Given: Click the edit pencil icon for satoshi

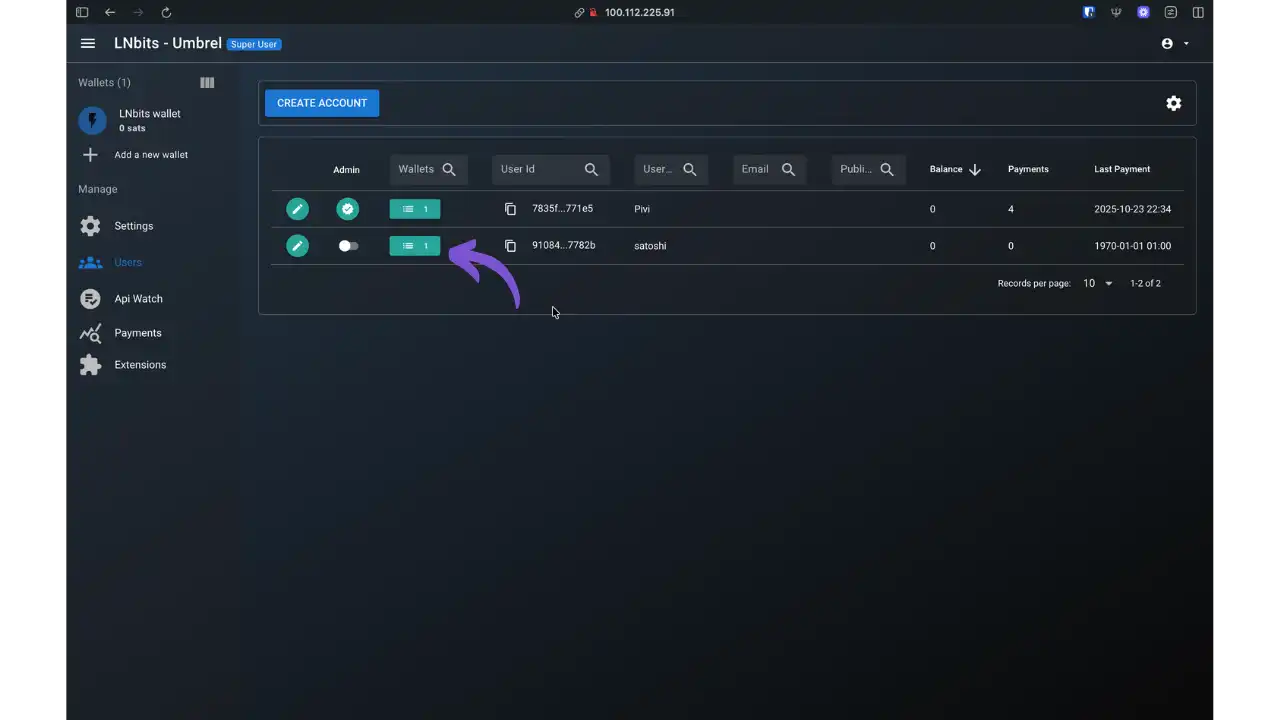Looking at the screenshot, I should [297, 246].
